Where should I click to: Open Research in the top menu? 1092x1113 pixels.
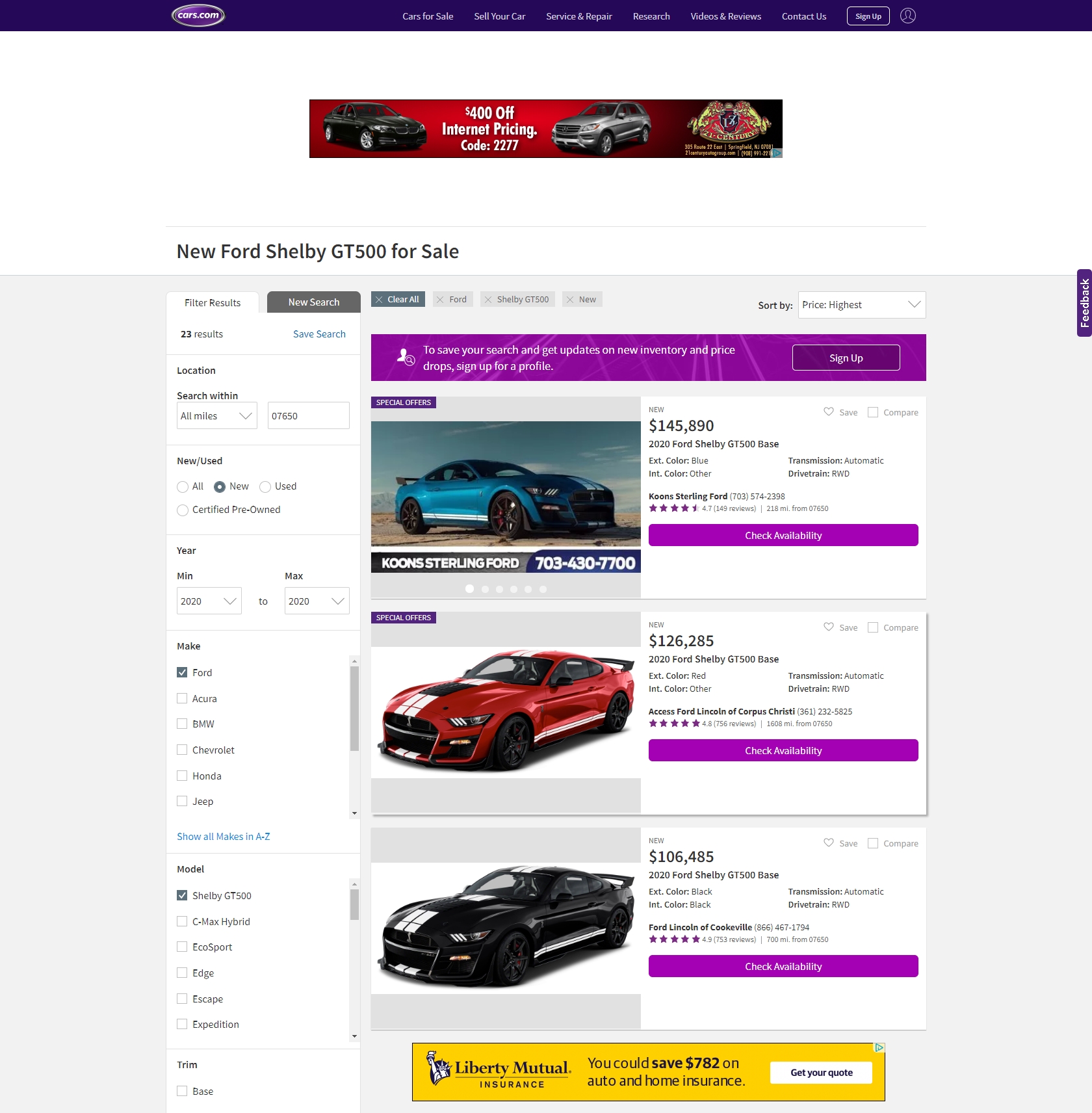[x=651, y=16]
